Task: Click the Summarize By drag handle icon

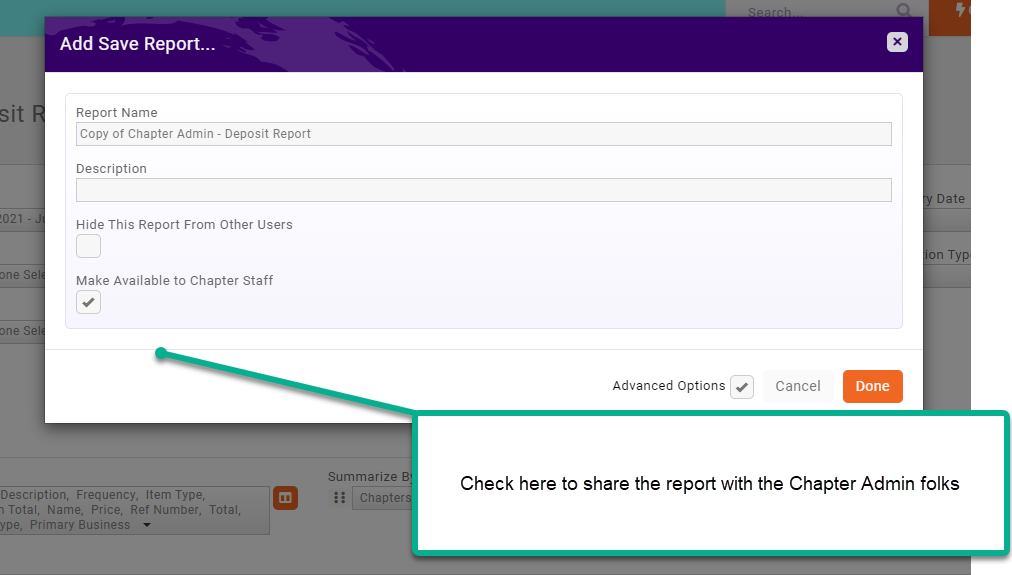Action: 339,498
